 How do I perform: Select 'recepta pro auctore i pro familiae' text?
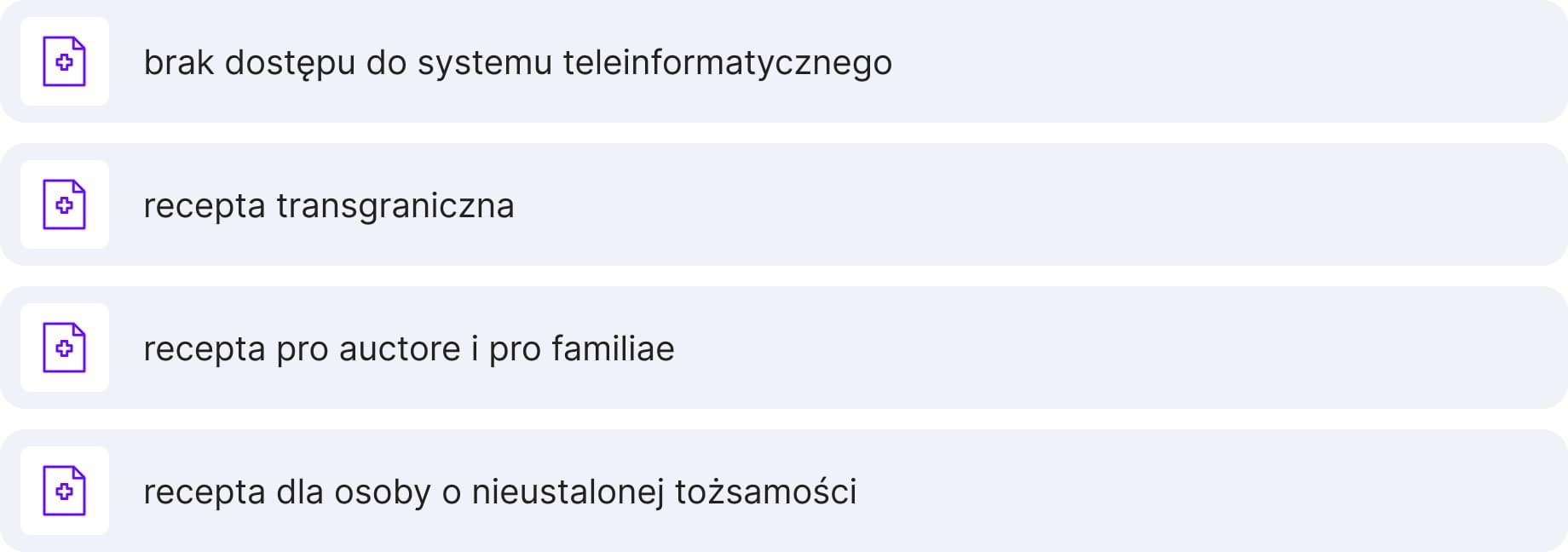[x=409, y=349]
